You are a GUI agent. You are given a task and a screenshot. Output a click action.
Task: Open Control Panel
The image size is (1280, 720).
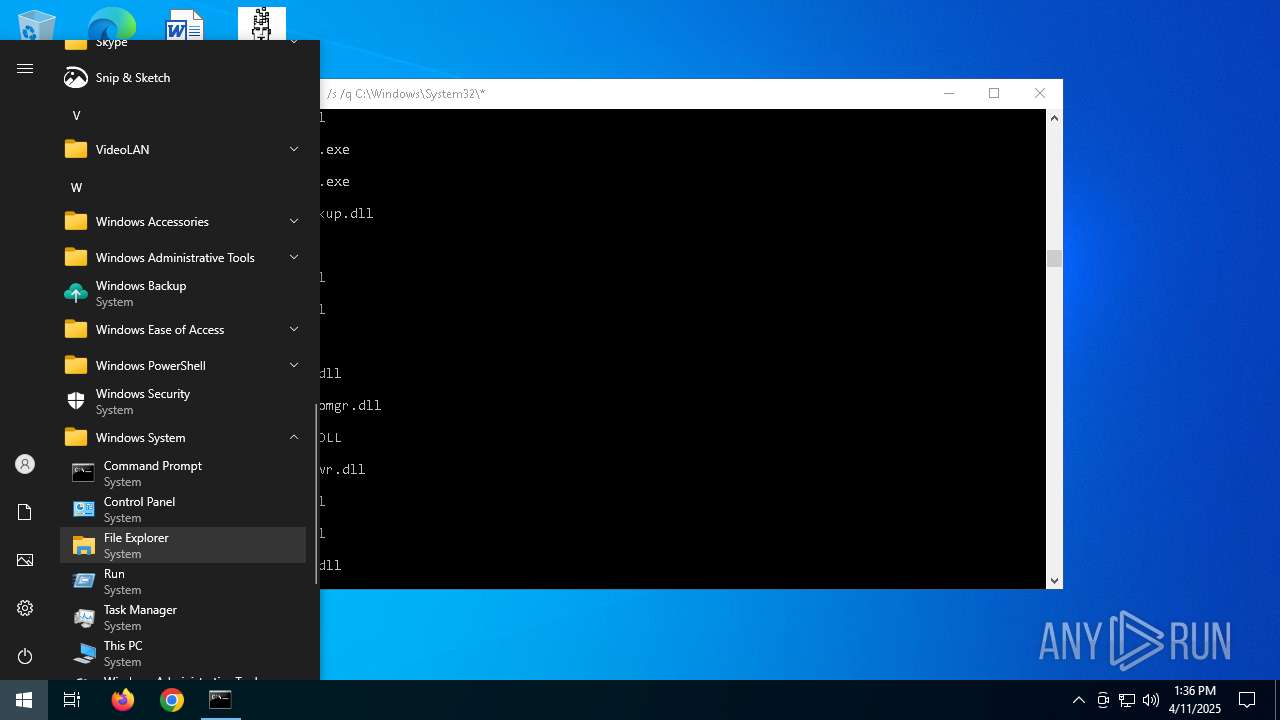[x=183, y=510]
